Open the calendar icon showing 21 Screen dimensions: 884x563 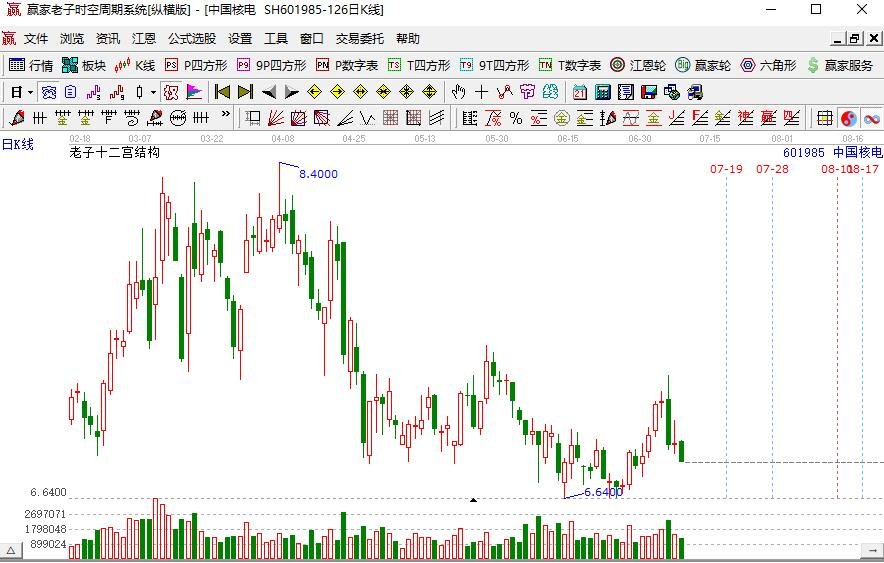(580, 92)
